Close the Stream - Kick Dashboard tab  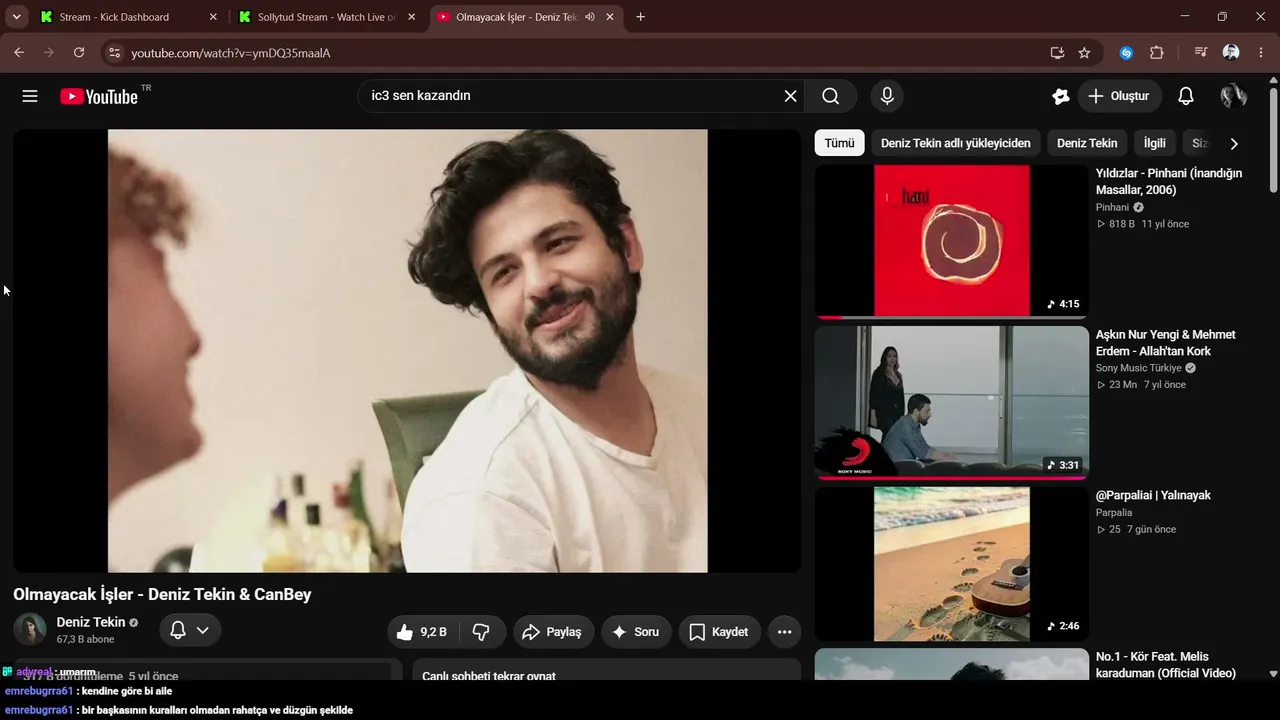[x=213, y=17]
